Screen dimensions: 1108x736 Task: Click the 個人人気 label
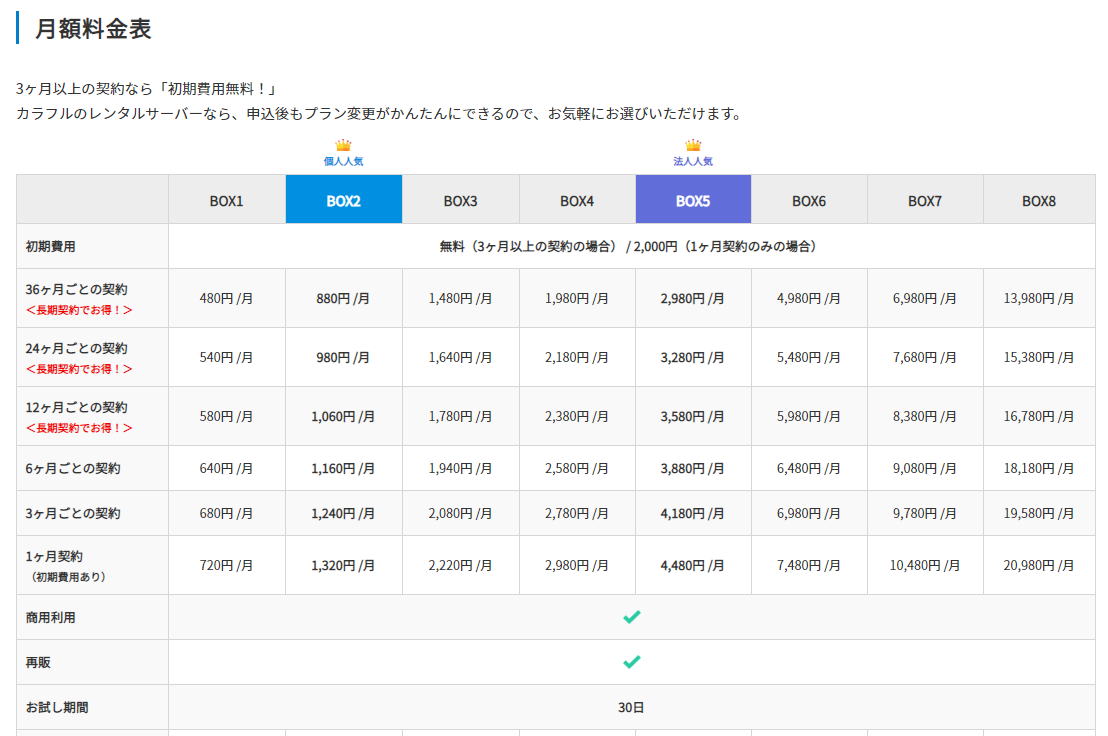343,161
